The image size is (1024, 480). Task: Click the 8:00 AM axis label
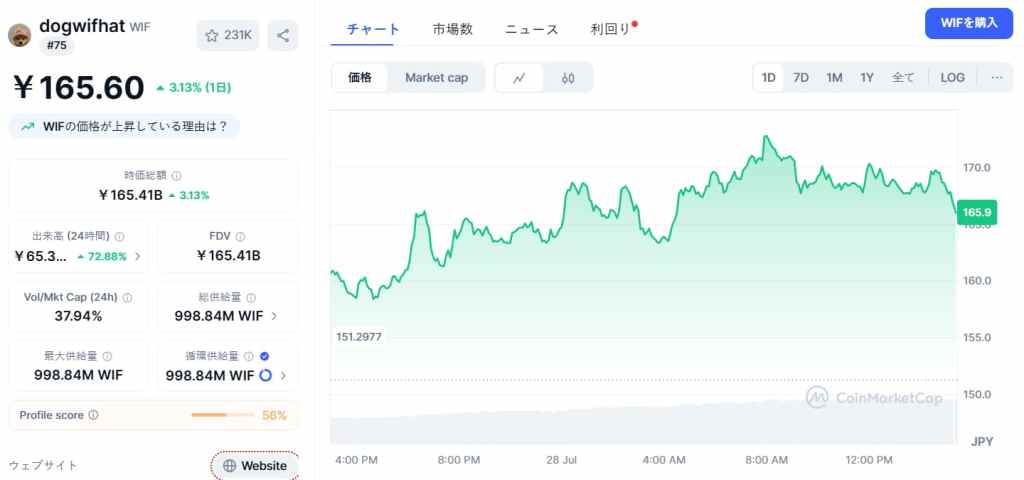(767, 460)
